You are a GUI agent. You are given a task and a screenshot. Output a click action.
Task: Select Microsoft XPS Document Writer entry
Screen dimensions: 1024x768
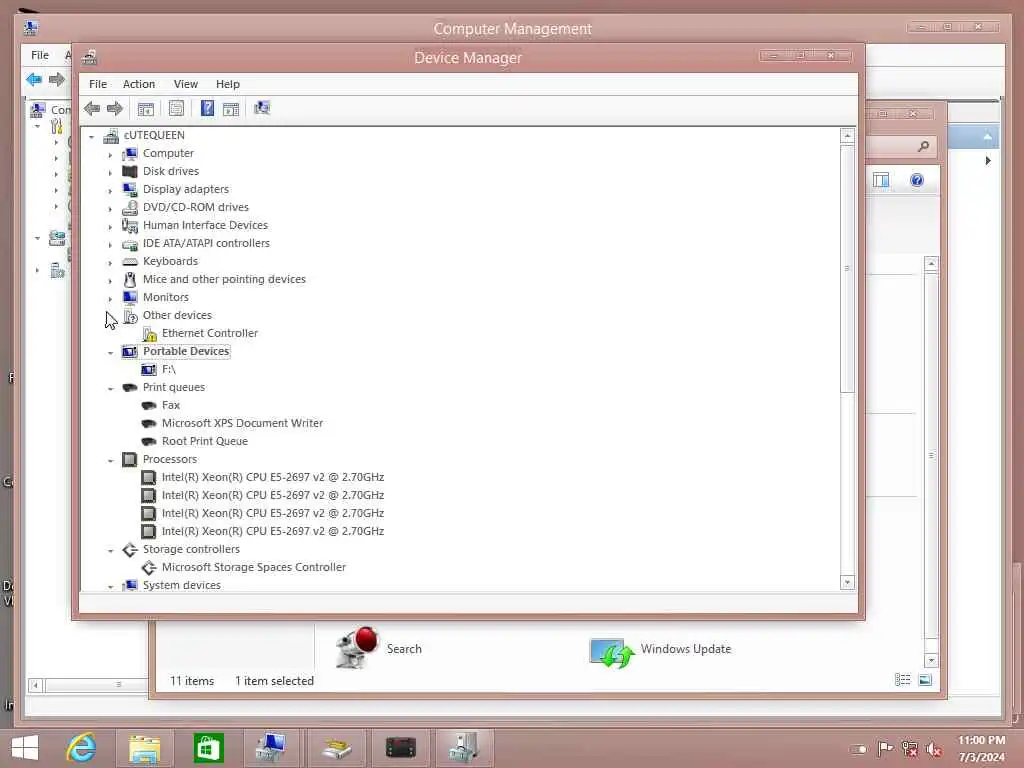coord(242,423)
